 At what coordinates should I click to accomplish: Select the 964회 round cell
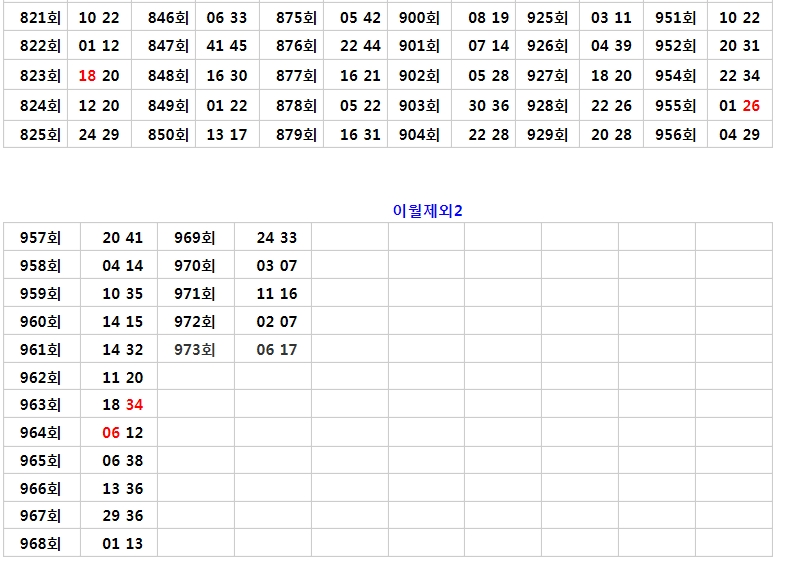(41, 433)
